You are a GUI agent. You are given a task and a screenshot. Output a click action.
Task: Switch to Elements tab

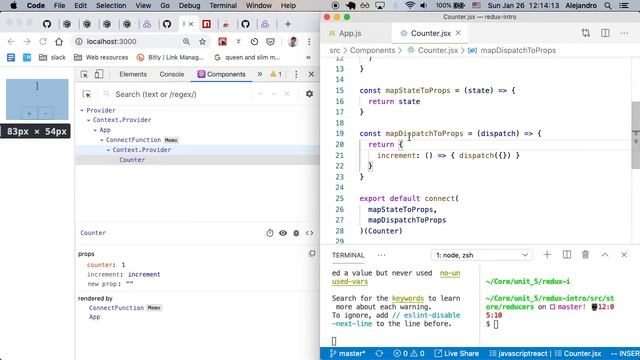[x=133, y=74]
